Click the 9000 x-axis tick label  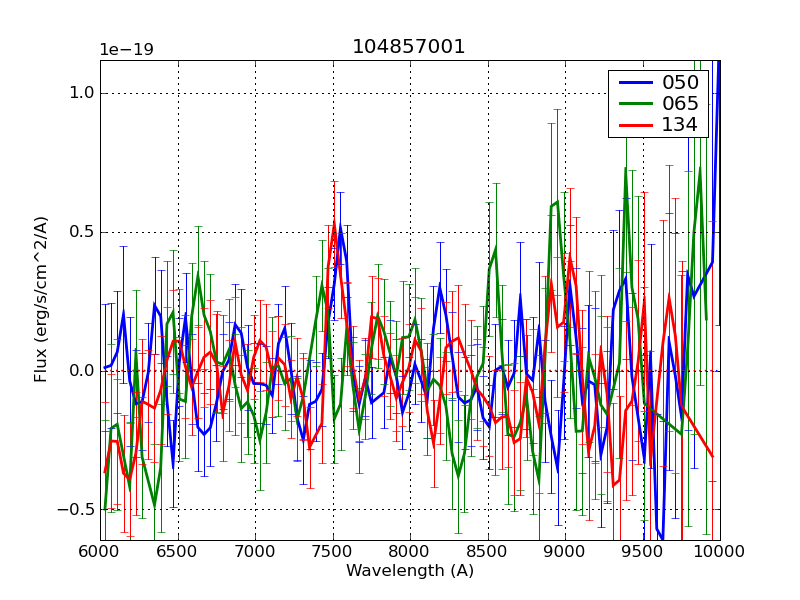click(565, 552)
